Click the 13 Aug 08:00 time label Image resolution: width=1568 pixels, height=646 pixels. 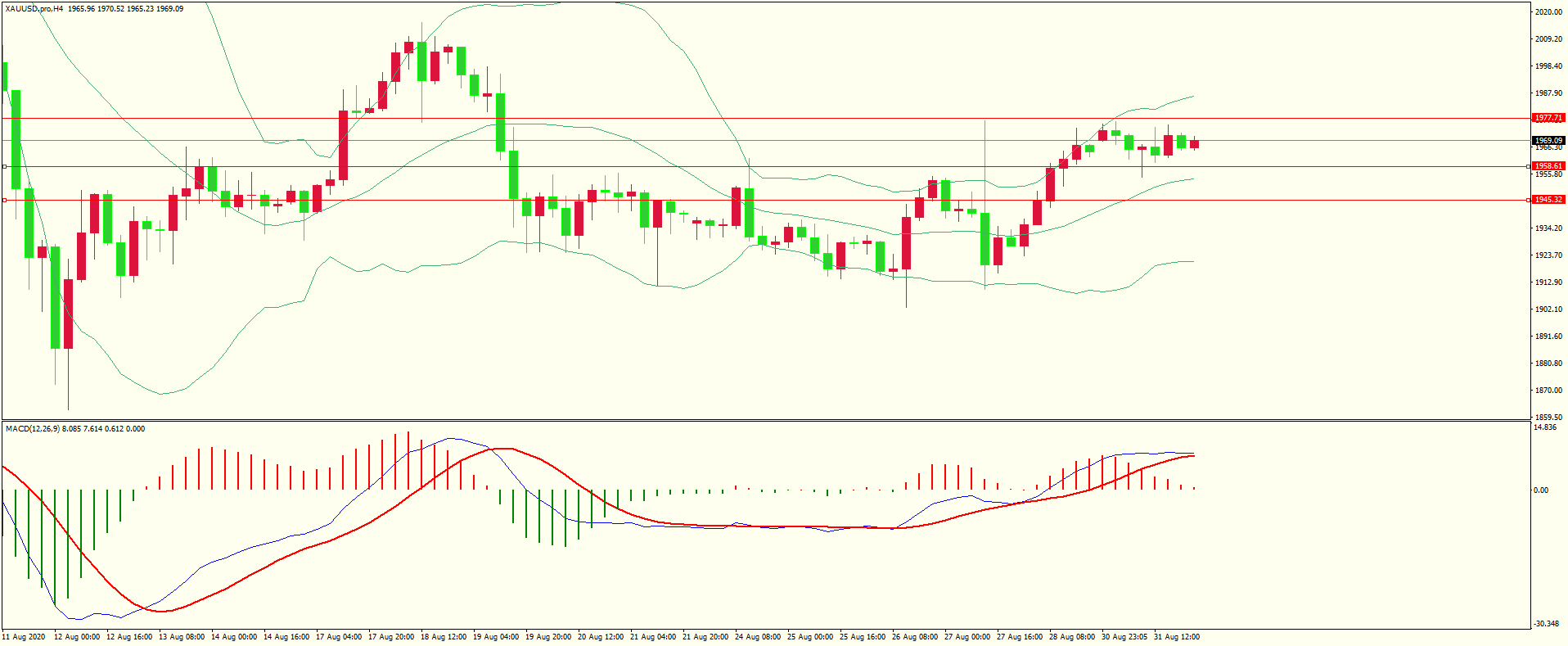tap(182, 637)
